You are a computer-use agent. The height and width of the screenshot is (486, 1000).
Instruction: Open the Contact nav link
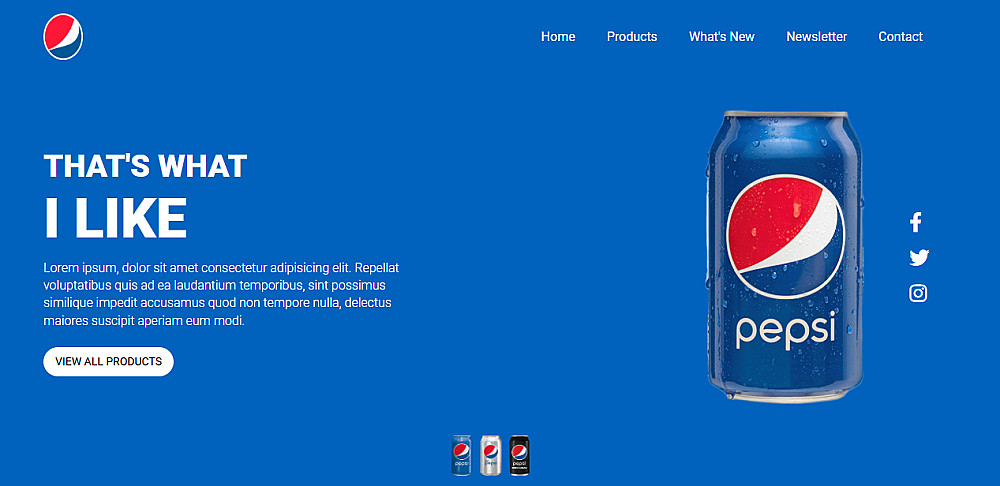click(901, 36)
